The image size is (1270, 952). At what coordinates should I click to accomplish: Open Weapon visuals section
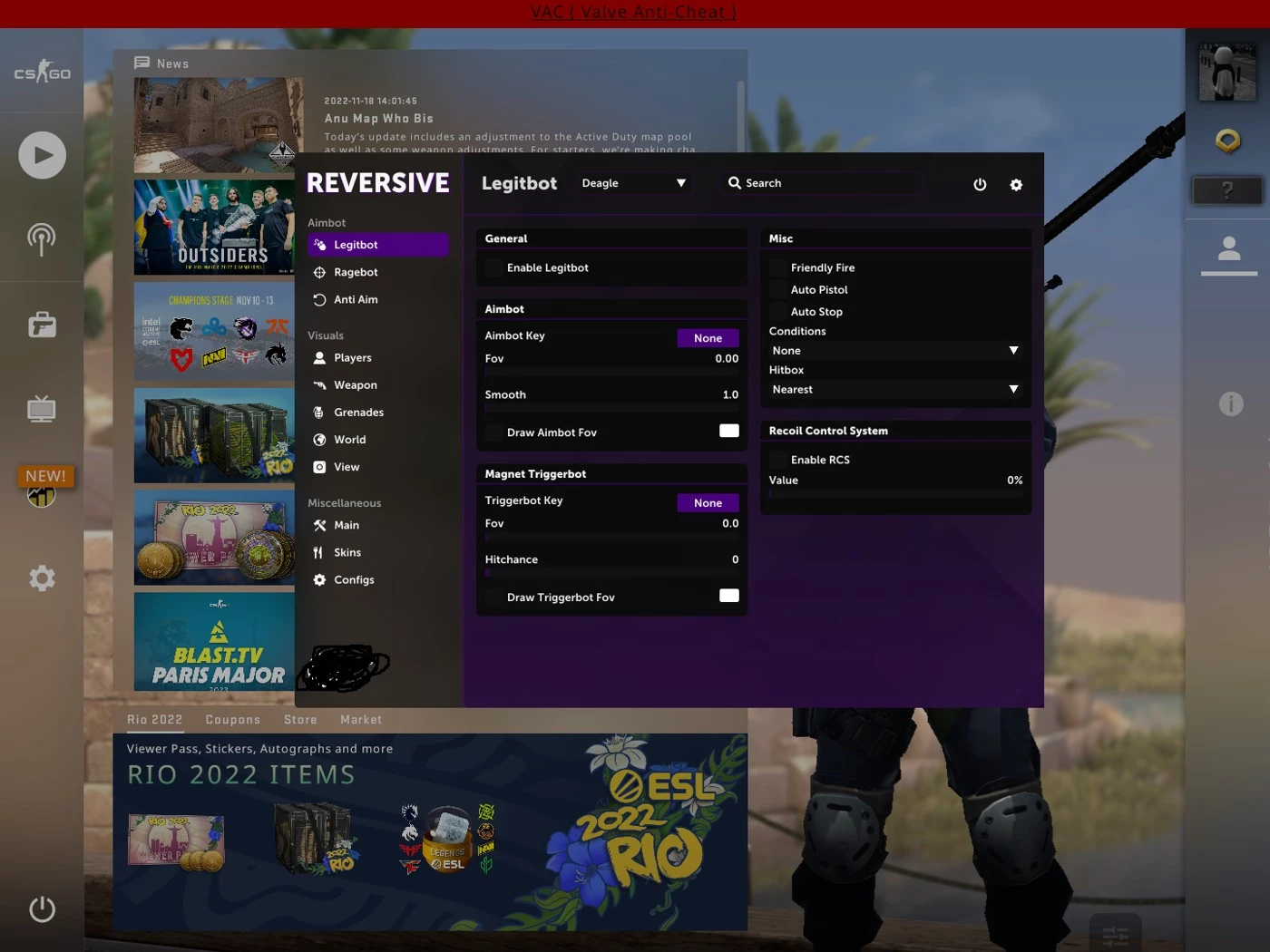pos(378,385)
